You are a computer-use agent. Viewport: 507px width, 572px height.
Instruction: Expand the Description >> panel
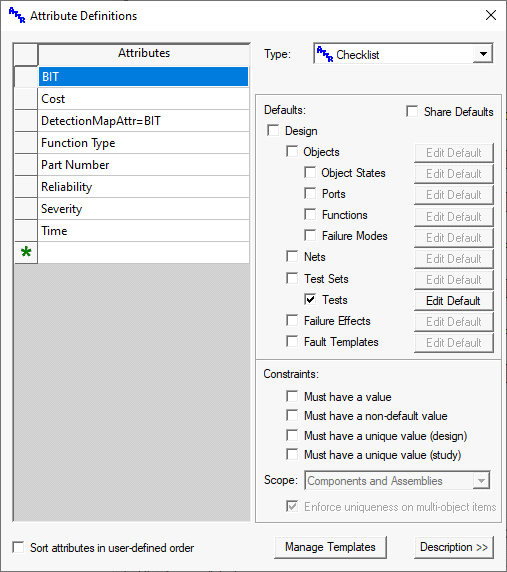tap(454, 547)
